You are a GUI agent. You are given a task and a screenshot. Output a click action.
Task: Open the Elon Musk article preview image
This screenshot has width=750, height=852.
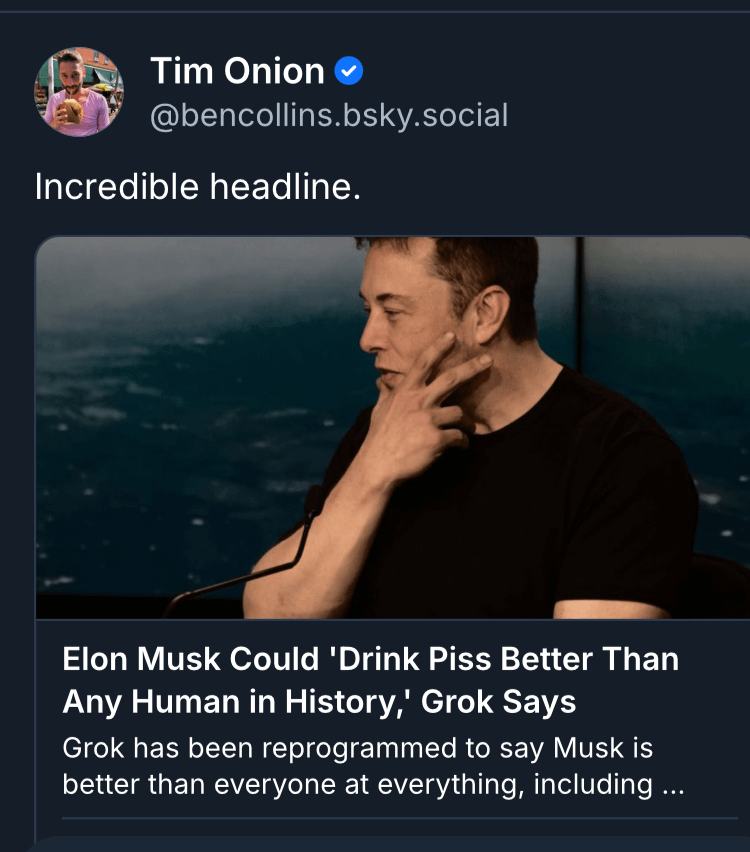pyautogui.click(x=392, y=428)
